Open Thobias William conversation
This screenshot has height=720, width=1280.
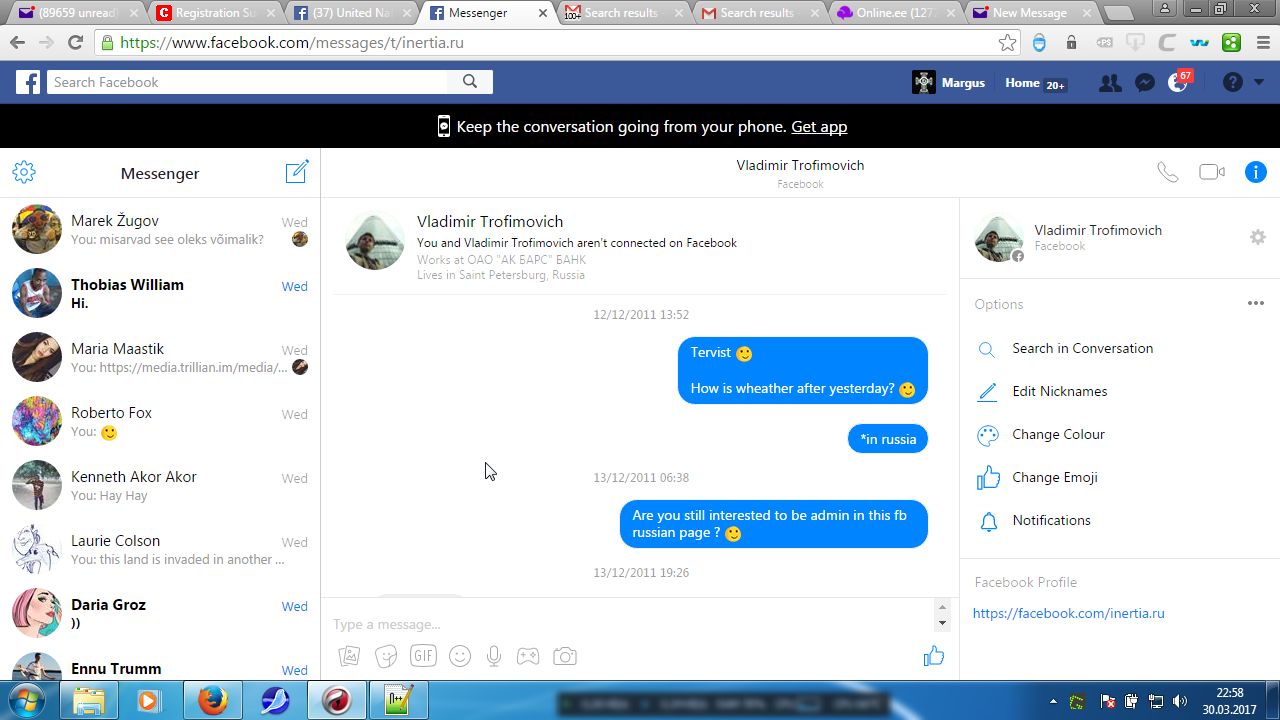(x=160, y=294)
